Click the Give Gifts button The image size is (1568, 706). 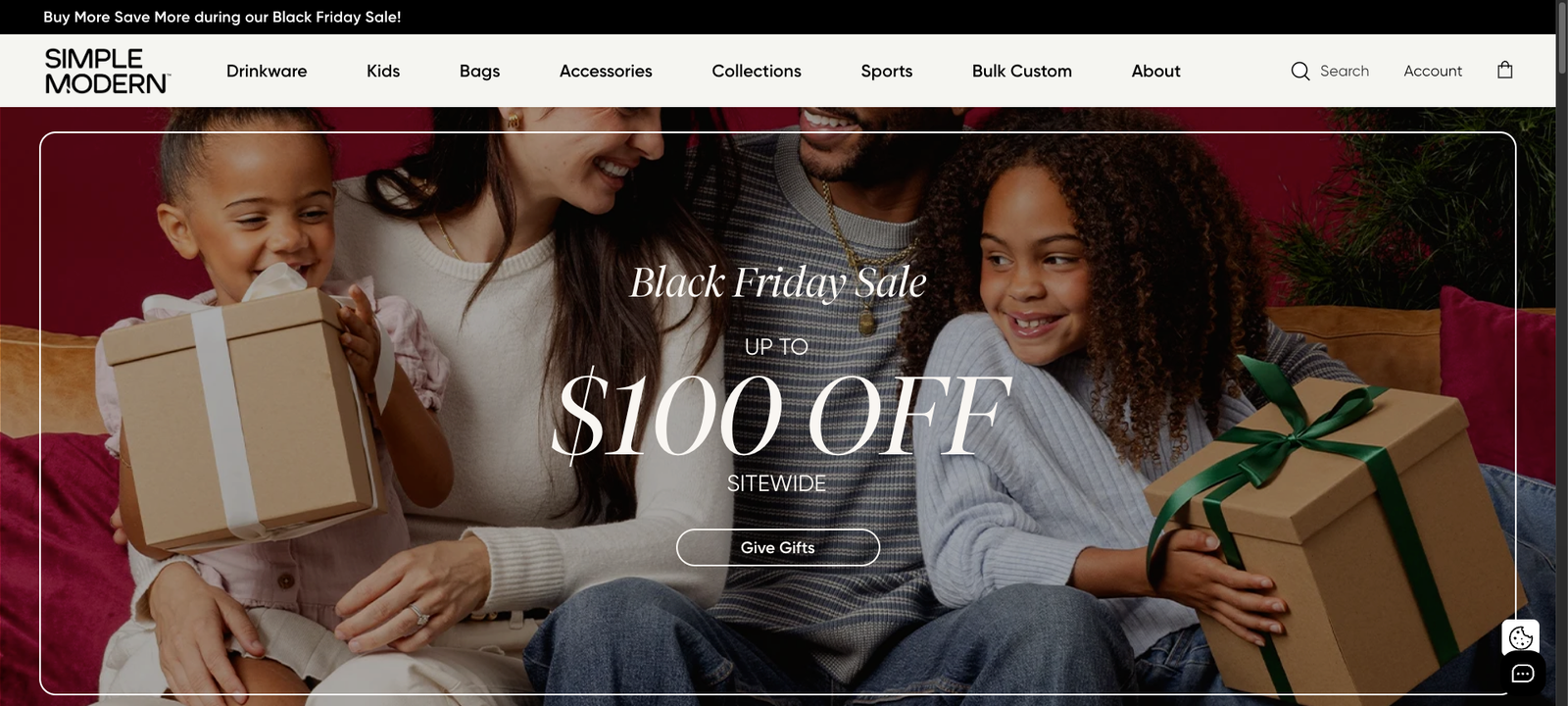click(778, 547)
